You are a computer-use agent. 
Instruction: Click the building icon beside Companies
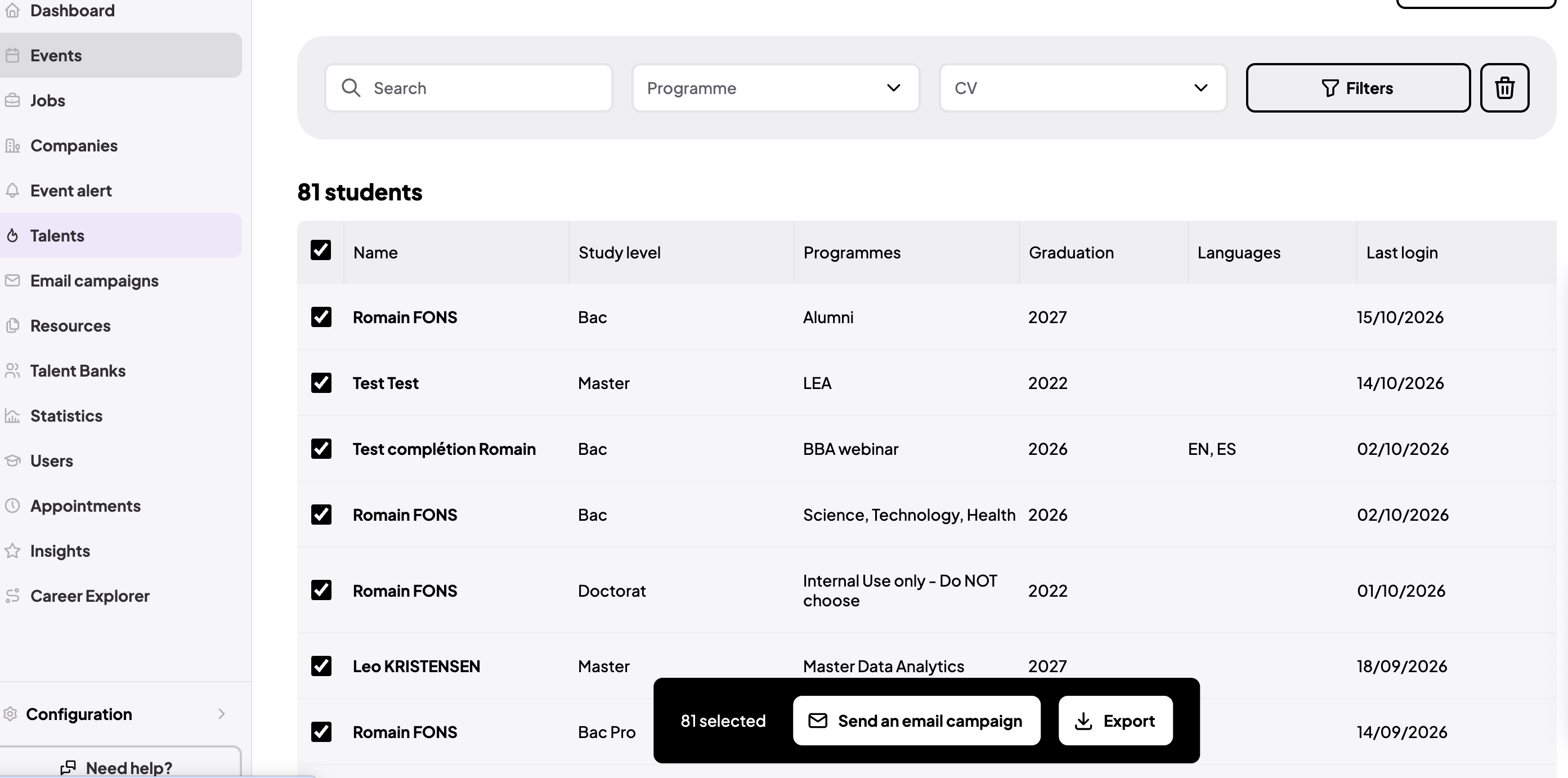coord(12,145)
